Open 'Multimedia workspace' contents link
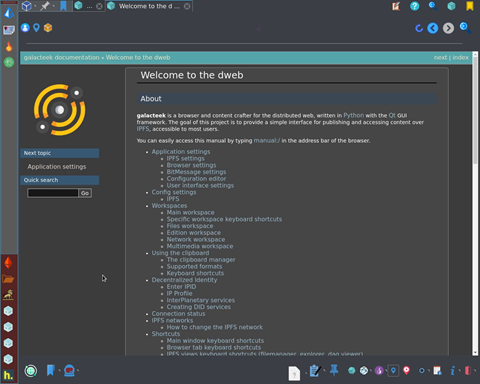The image size is (480, 384). pos(200,246)
